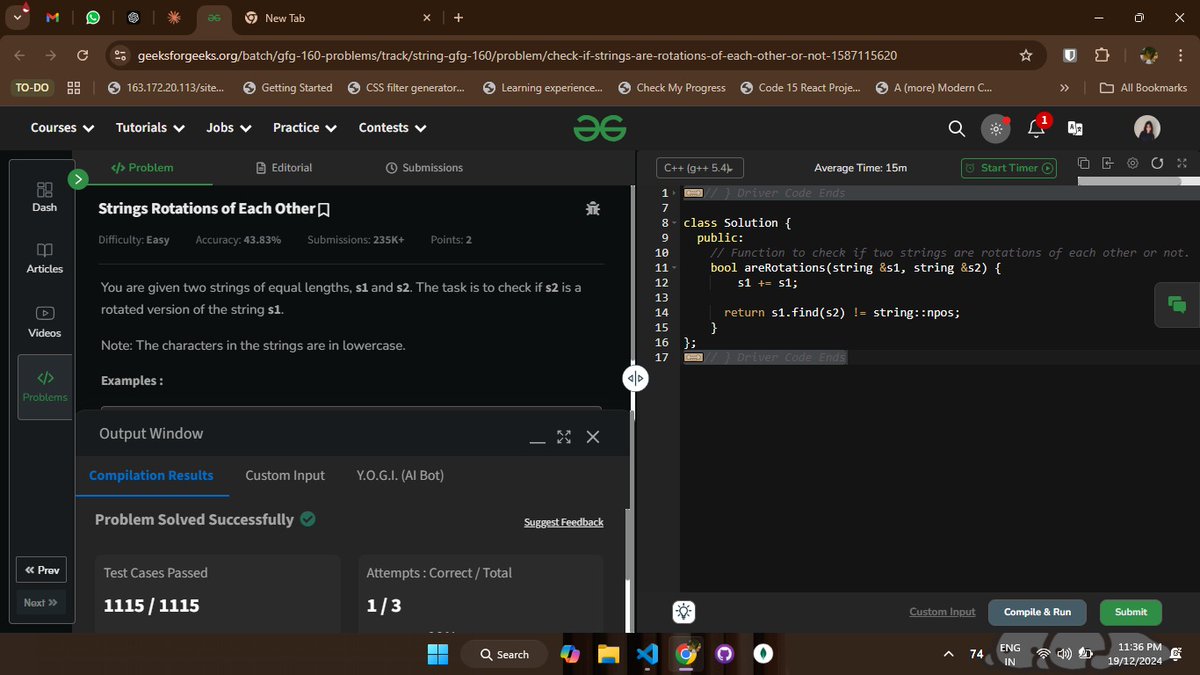This screenshot has width=1200, height=675.
Task: Switch to Custom Input tab in Output Window
Action: [x=285, y=475]
